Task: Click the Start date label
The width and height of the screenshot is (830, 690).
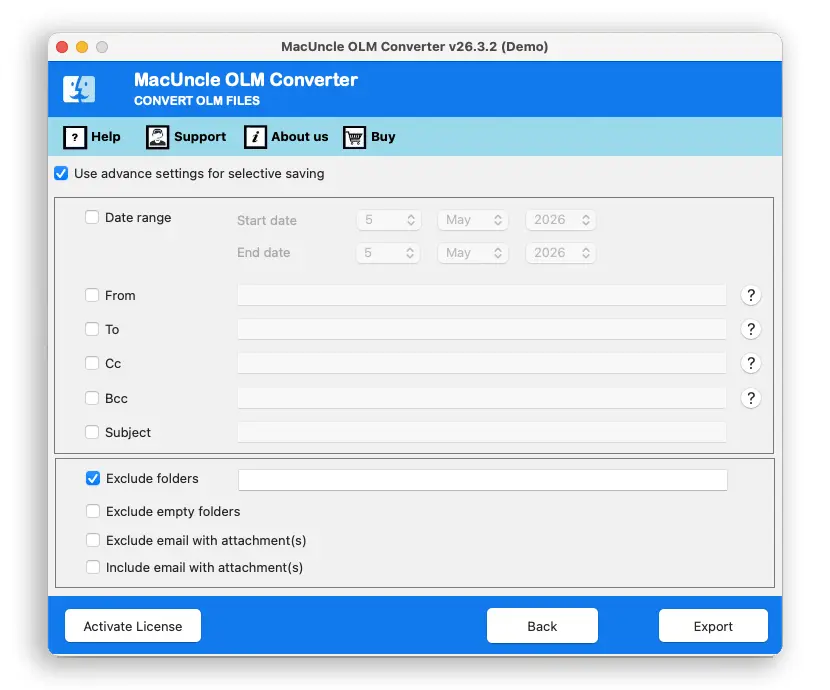Action: 267,221
